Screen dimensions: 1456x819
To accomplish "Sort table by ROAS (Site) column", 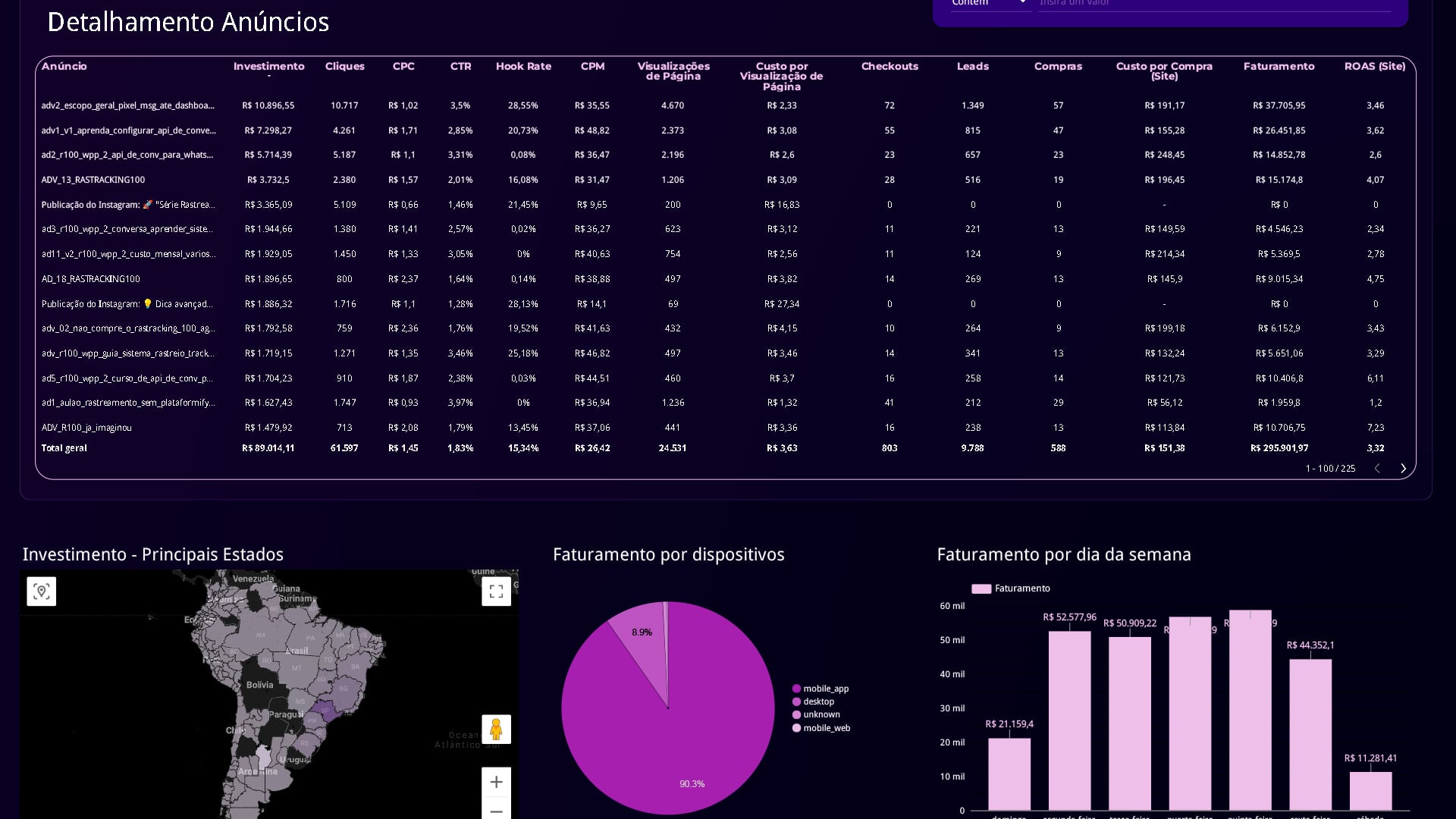I will coord(1375,66).
